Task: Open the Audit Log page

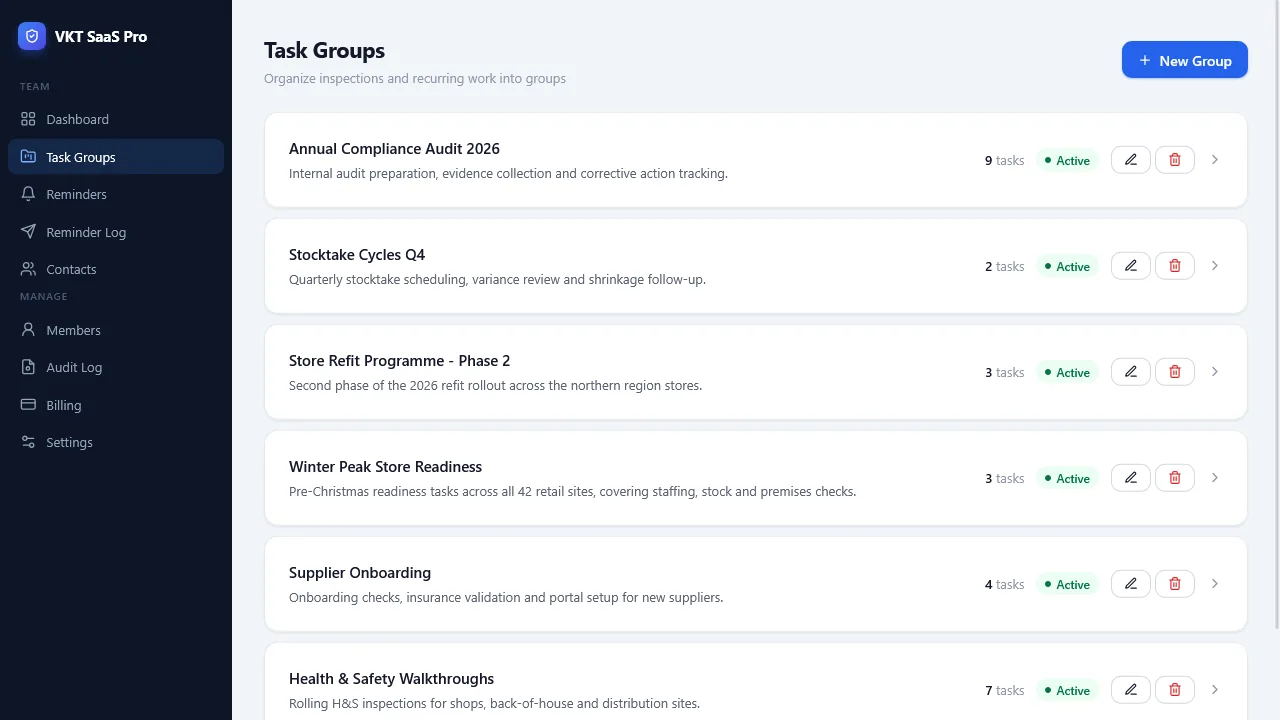Action: [116, 367]
